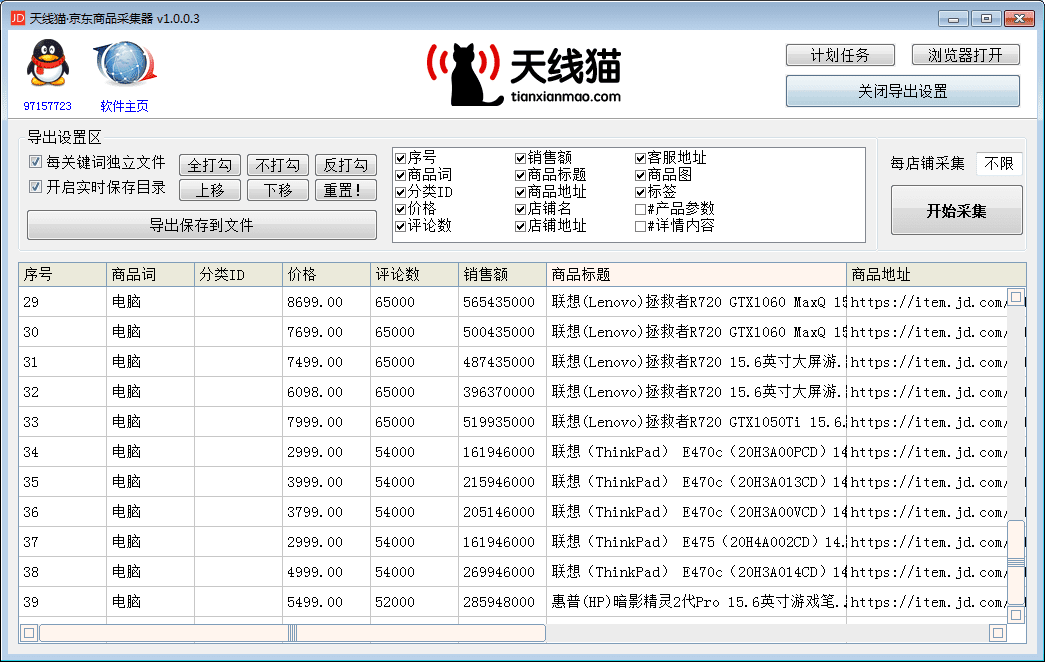Select sales cell 519935000 in row 33
1045x662 pixels.
tap(503, 422)
